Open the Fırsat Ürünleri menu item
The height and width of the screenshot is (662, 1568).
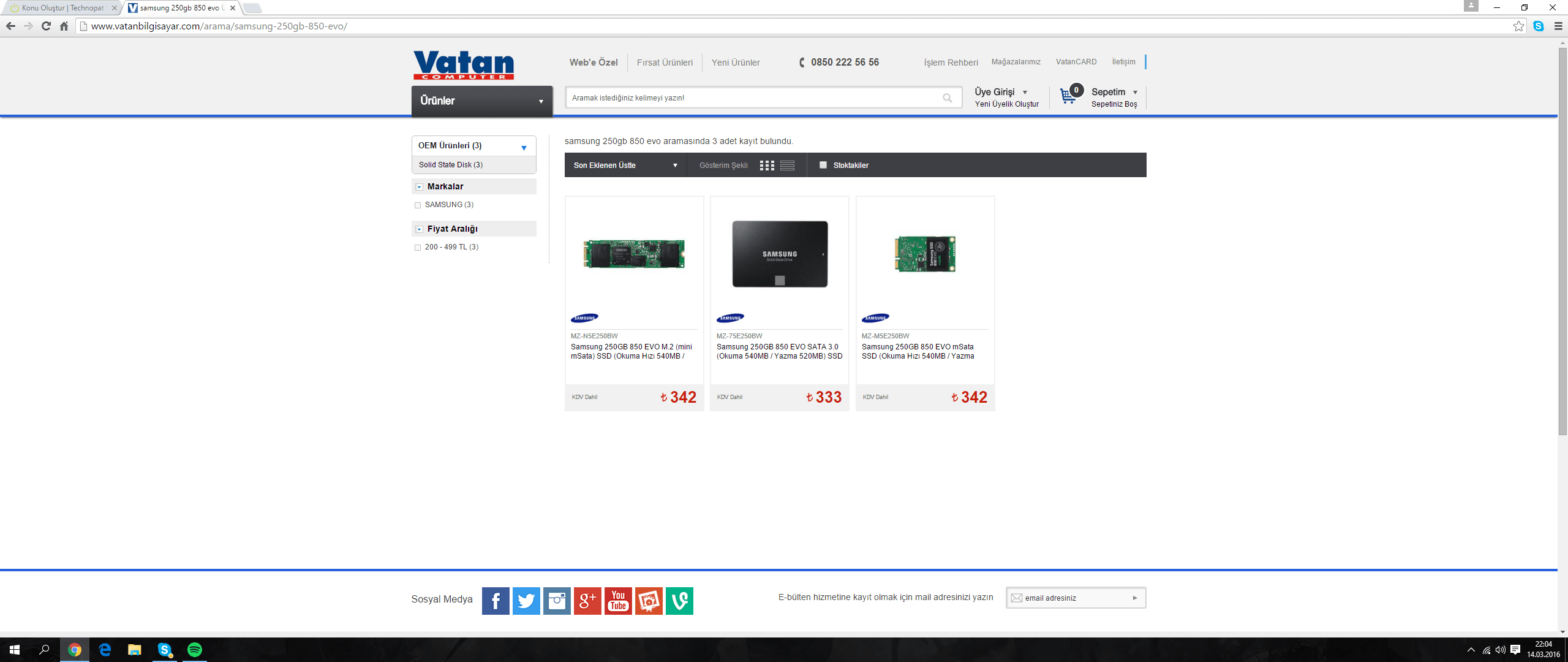[x=665, y=63]
